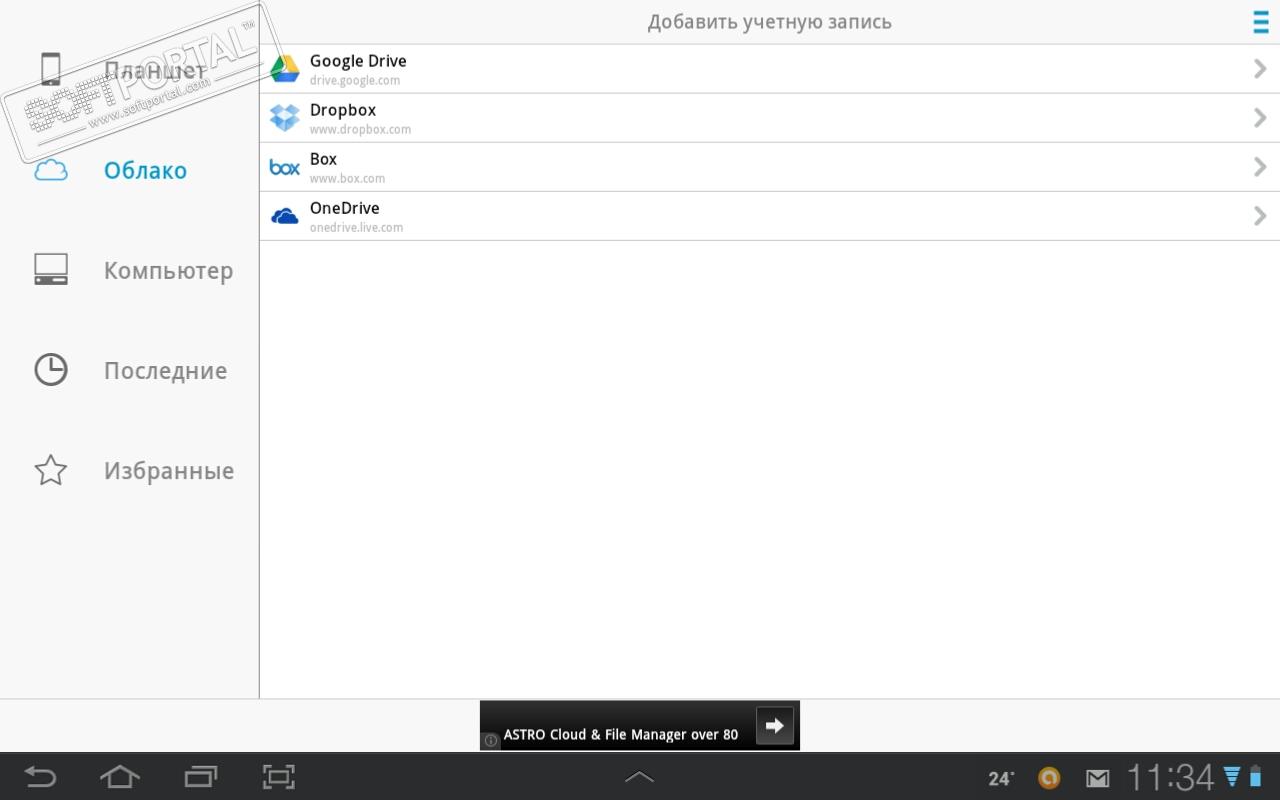This screenshot has width=1280, height=800.
Task: Click the info icon on the ad banner
Action: pyautogui.click(x=491, y=741)
